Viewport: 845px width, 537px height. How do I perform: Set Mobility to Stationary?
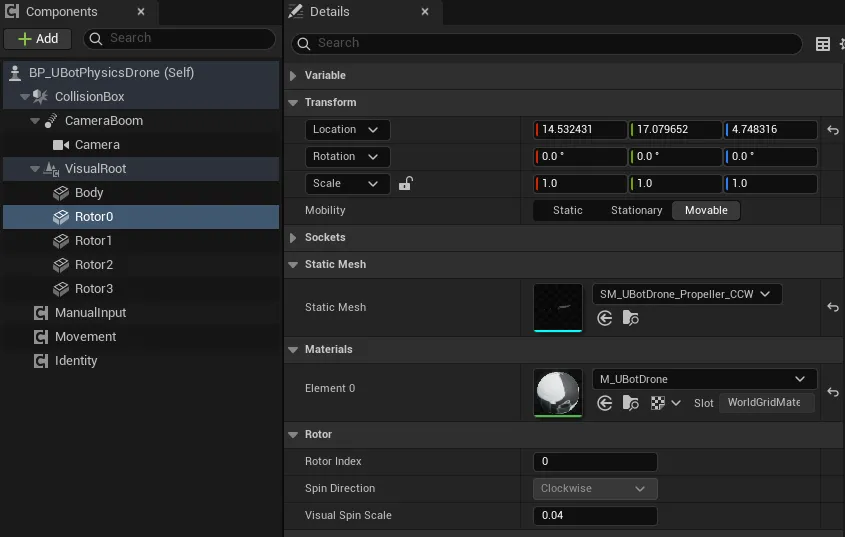(x=636, y=210)
